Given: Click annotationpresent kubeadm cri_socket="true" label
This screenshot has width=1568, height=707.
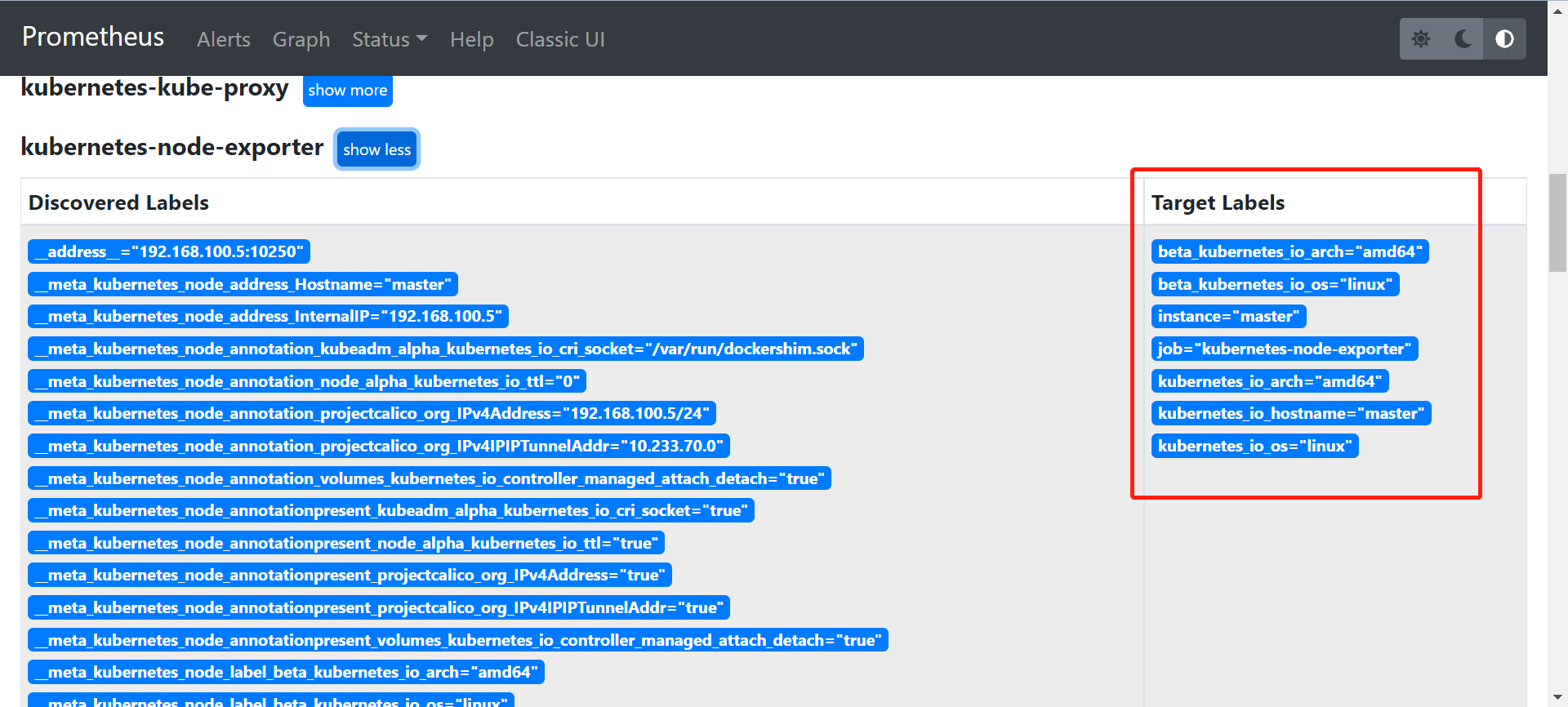Looking at the screenshot, I should pyautogui.click(x=391, y=510).
